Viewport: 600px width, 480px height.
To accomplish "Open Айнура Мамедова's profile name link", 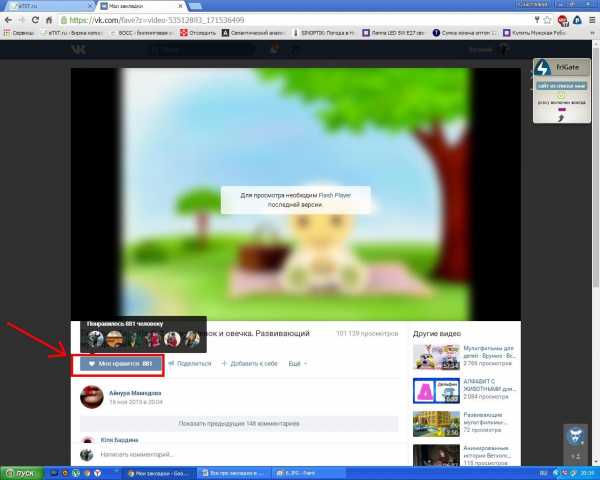I will pos(135,393).
